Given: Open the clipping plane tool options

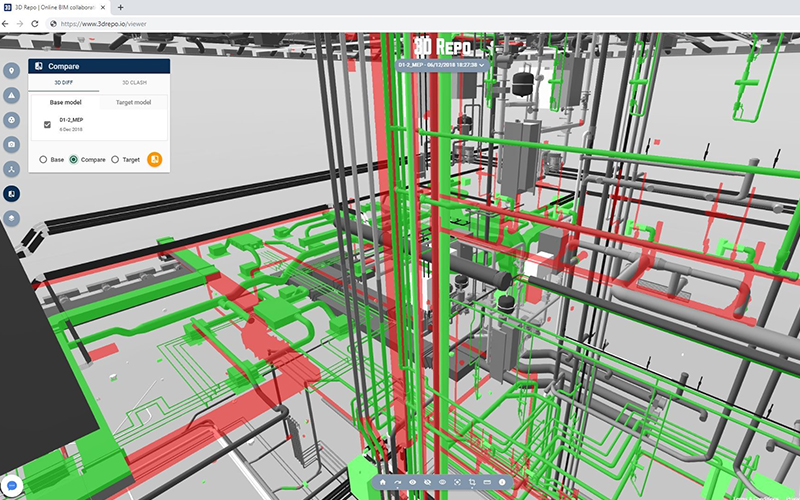Looking at the screenshot, I should 472,482.
